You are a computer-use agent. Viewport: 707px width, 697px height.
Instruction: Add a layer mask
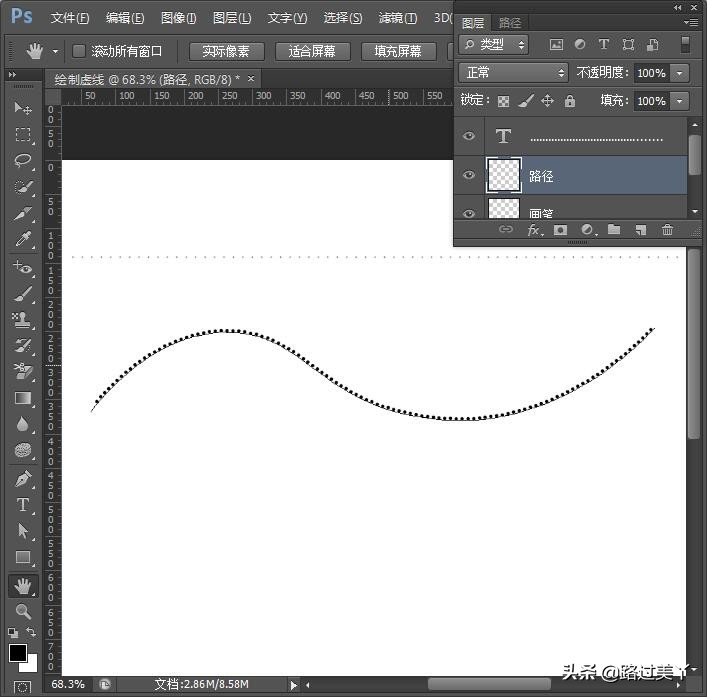[560, 230]
